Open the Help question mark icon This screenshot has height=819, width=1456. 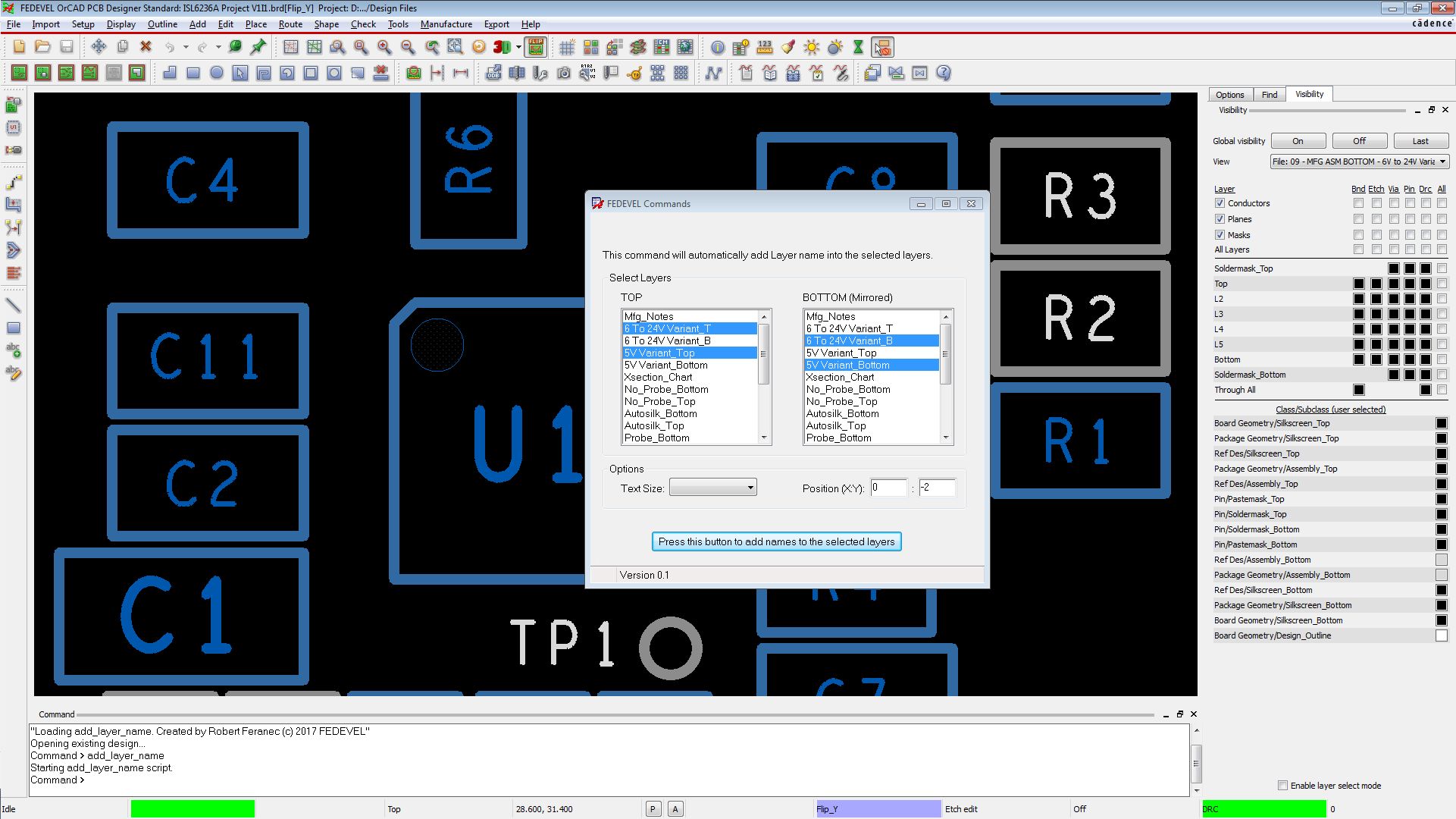944,74
